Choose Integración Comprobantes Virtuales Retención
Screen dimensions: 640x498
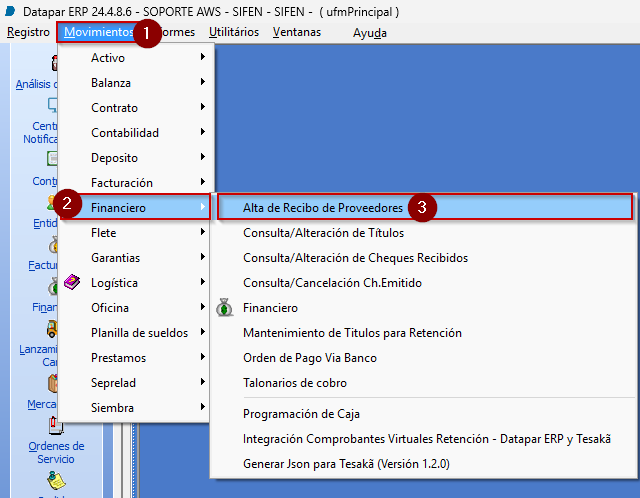(424, 438)
